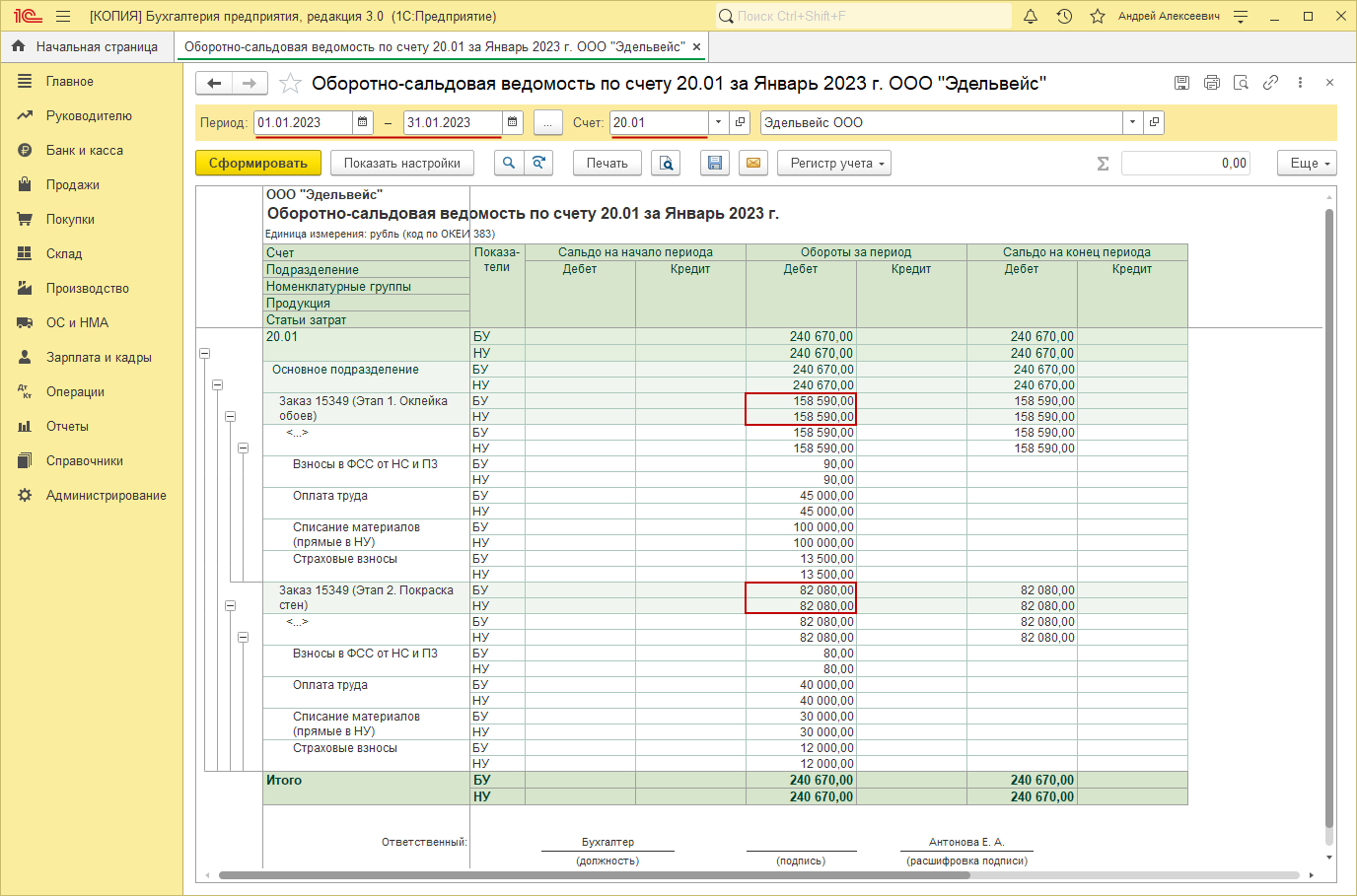Open the Еще menu
Screen dimensions: 1357x896
point(1307,164)
